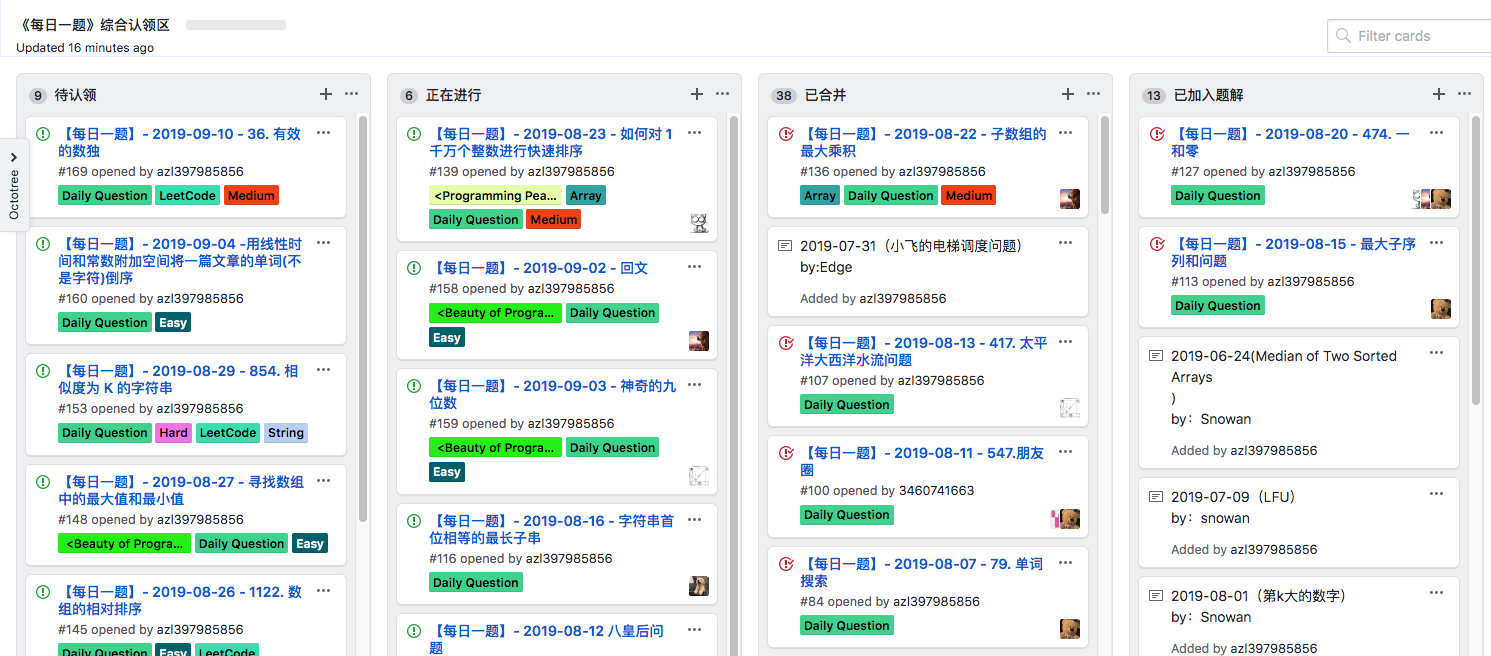
Task: Click open issue icon on card #139
Action: pyautogui.click(x=414, y=133)
